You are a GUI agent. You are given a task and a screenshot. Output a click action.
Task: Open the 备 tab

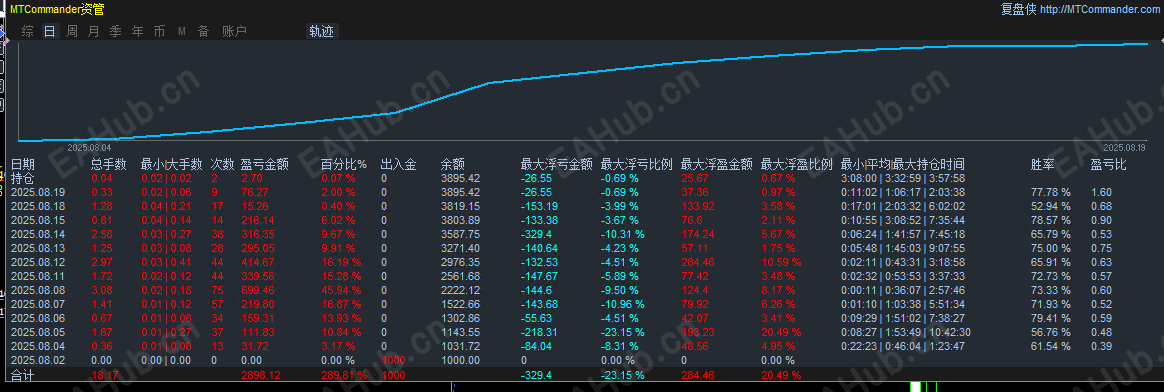[x=203, y=31]
